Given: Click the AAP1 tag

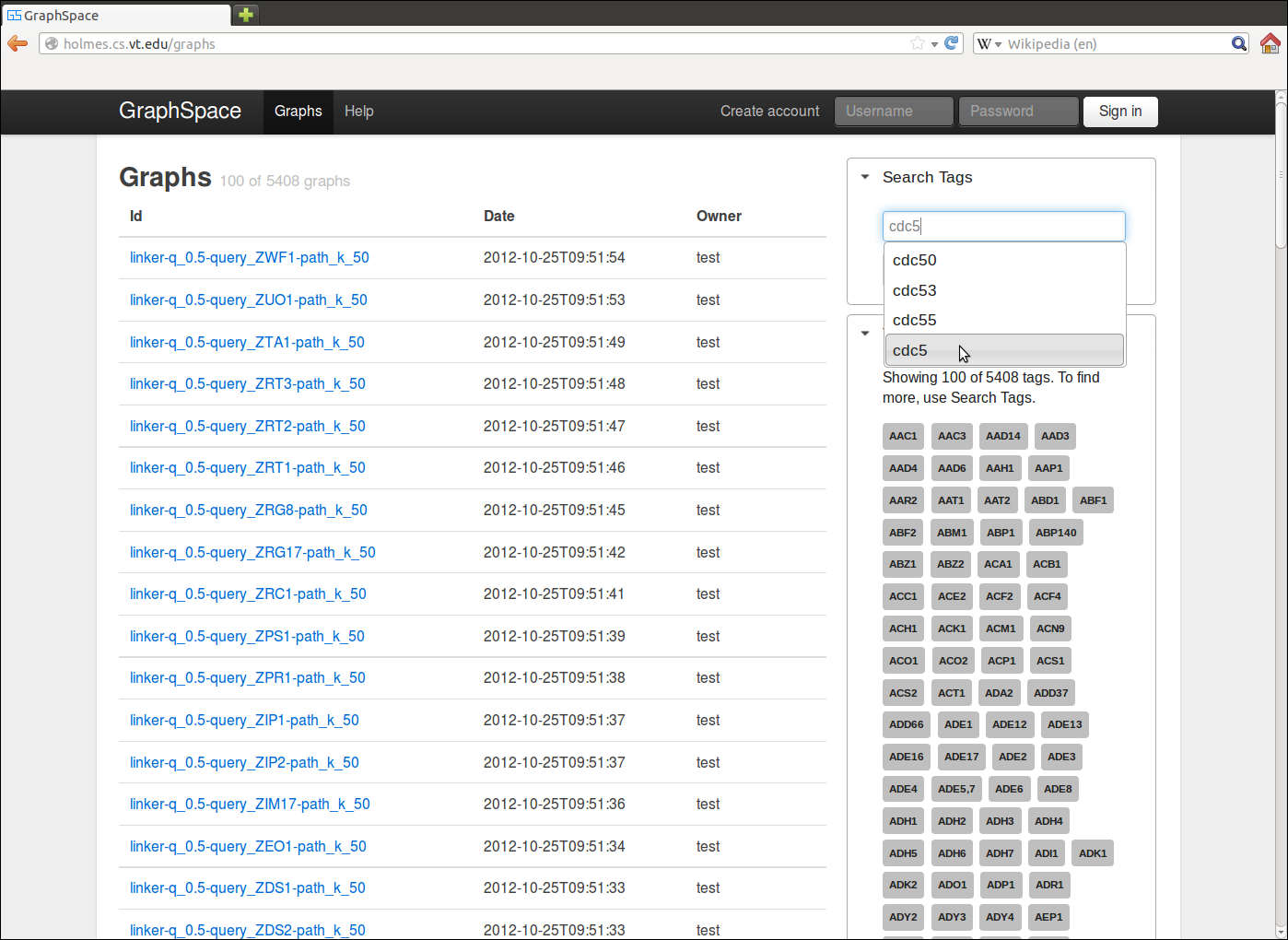Looking at the screenshot, I should (1048, 468).
